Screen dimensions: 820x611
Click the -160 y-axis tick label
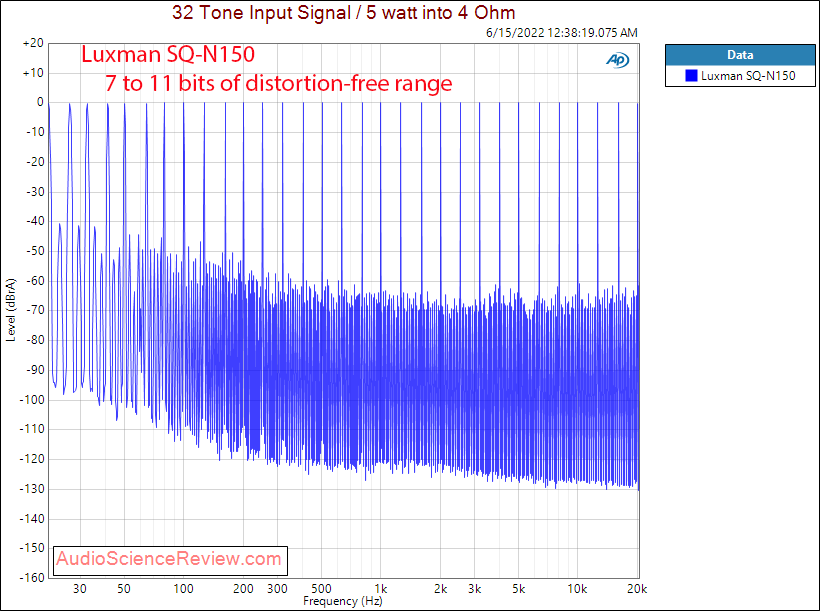point(32,578)
